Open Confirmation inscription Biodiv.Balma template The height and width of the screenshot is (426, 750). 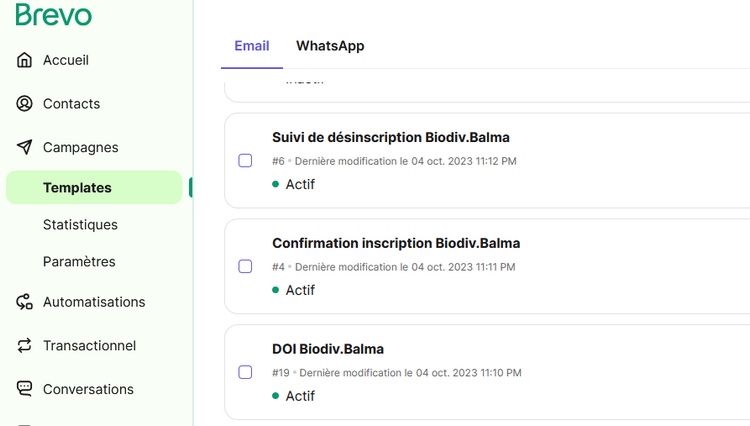click(396, 243)
